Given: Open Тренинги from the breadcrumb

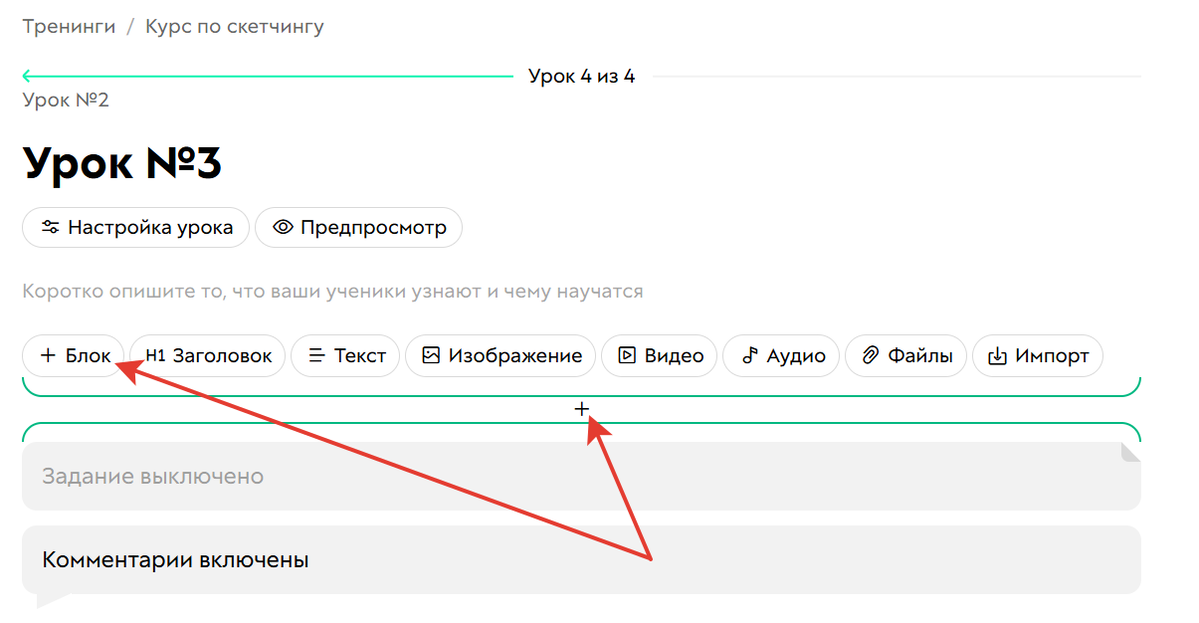Looking at the screenshot, I should click(x=68, y=26).
